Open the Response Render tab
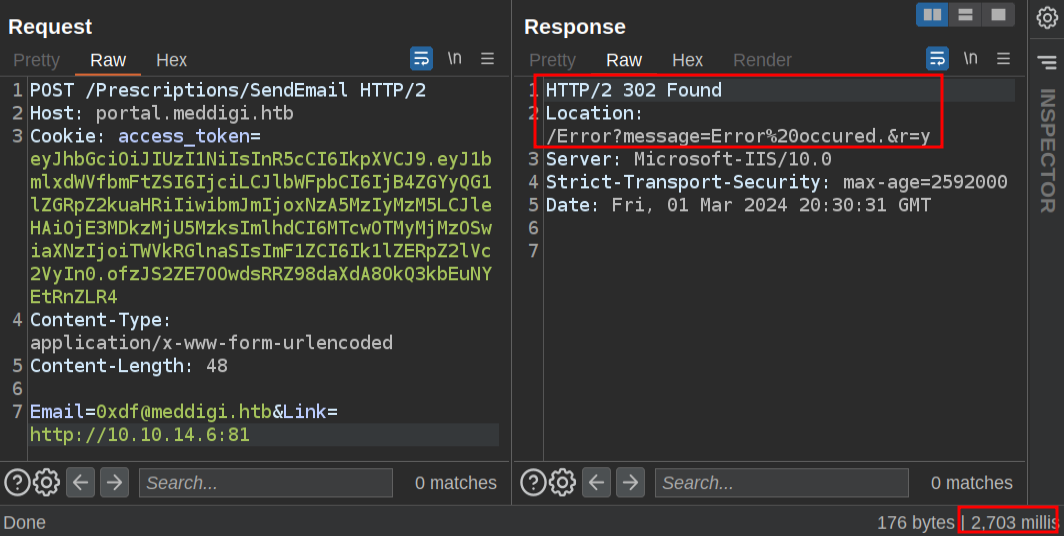 click(762, 60)
